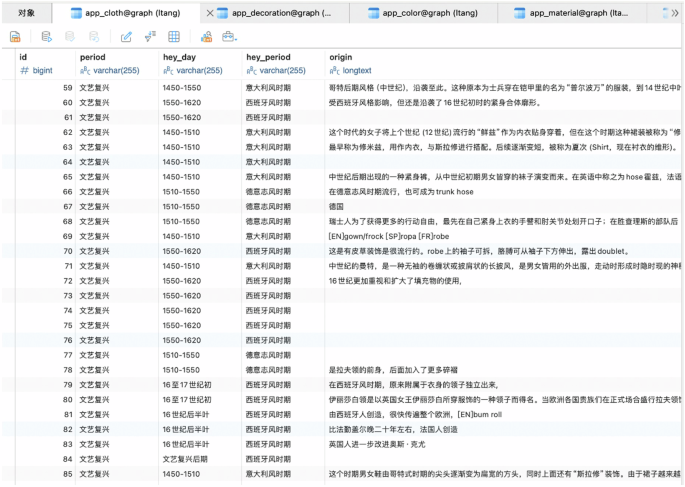Switch to the 对象 tab
This screenshot has width=685, height=487.
27,13
